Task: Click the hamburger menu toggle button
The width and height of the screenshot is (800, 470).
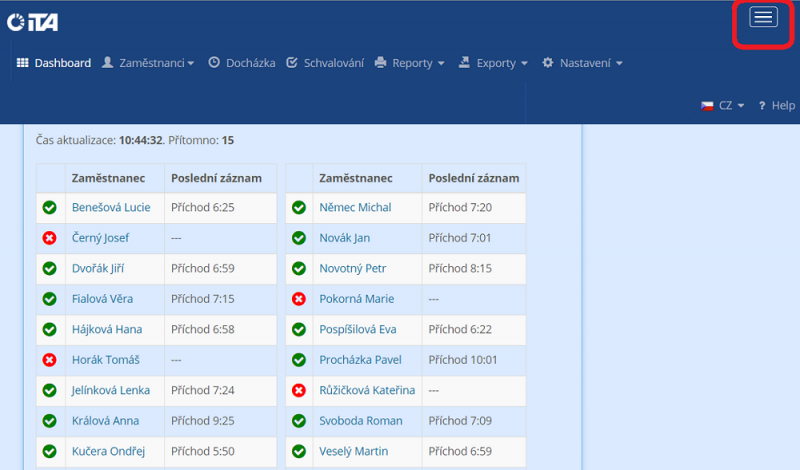Action: click(x=763, y=18)
